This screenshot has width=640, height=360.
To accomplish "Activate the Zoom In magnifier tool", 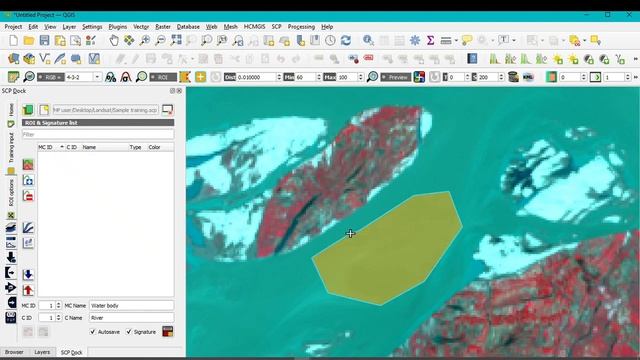I will pyautogui.click(x=145, y=40).
